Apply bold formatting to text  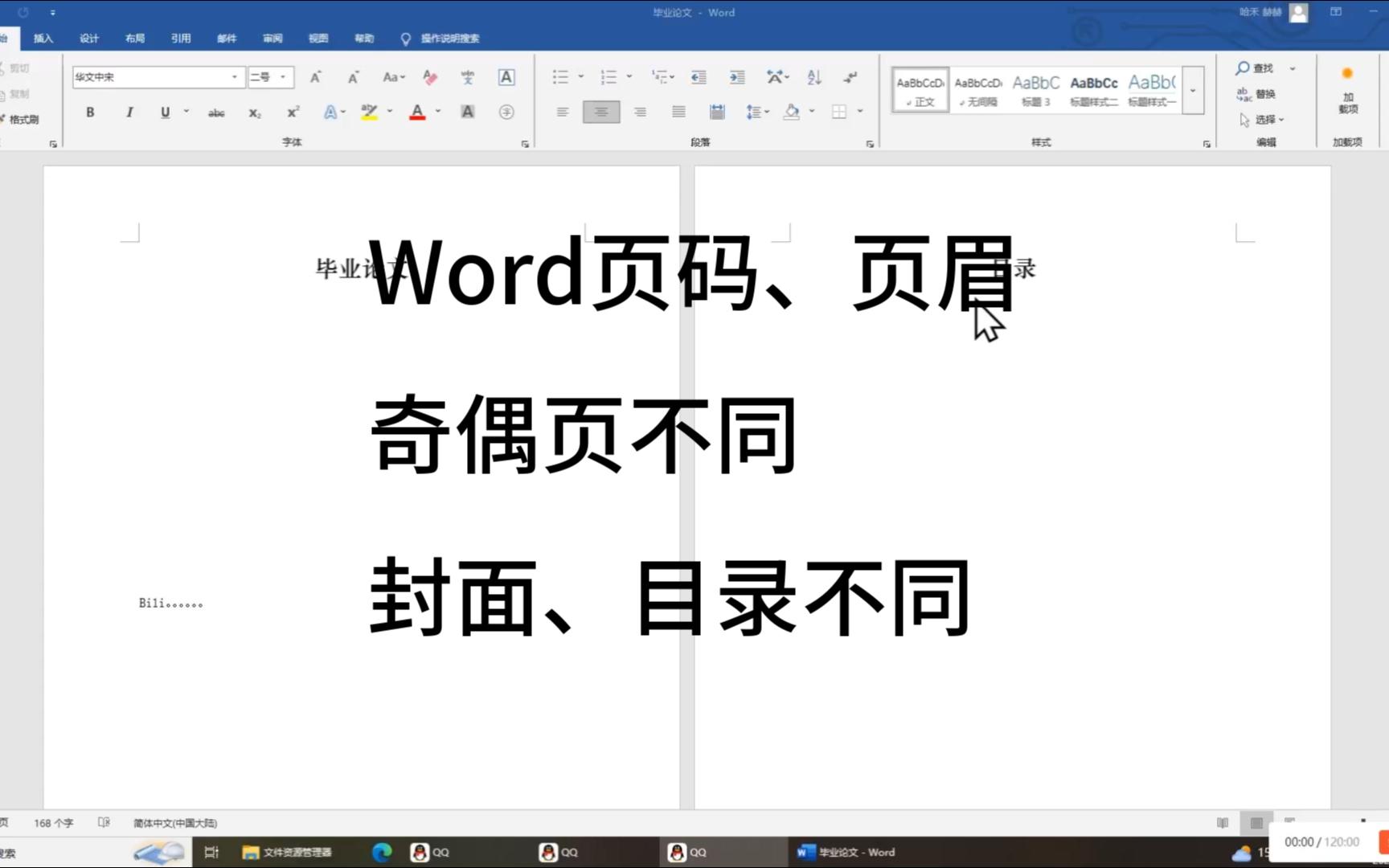(x=90, y=113)
